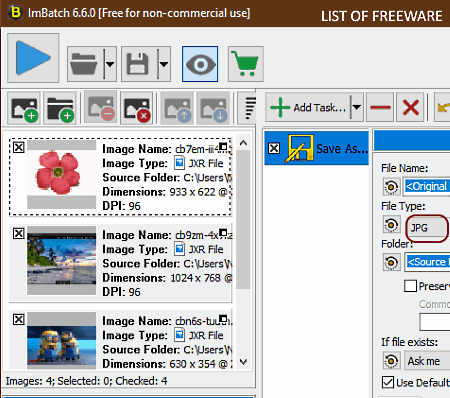Select the red flower thumbnail
This screenshot has width=450, height=398.
tap(61, 174)
